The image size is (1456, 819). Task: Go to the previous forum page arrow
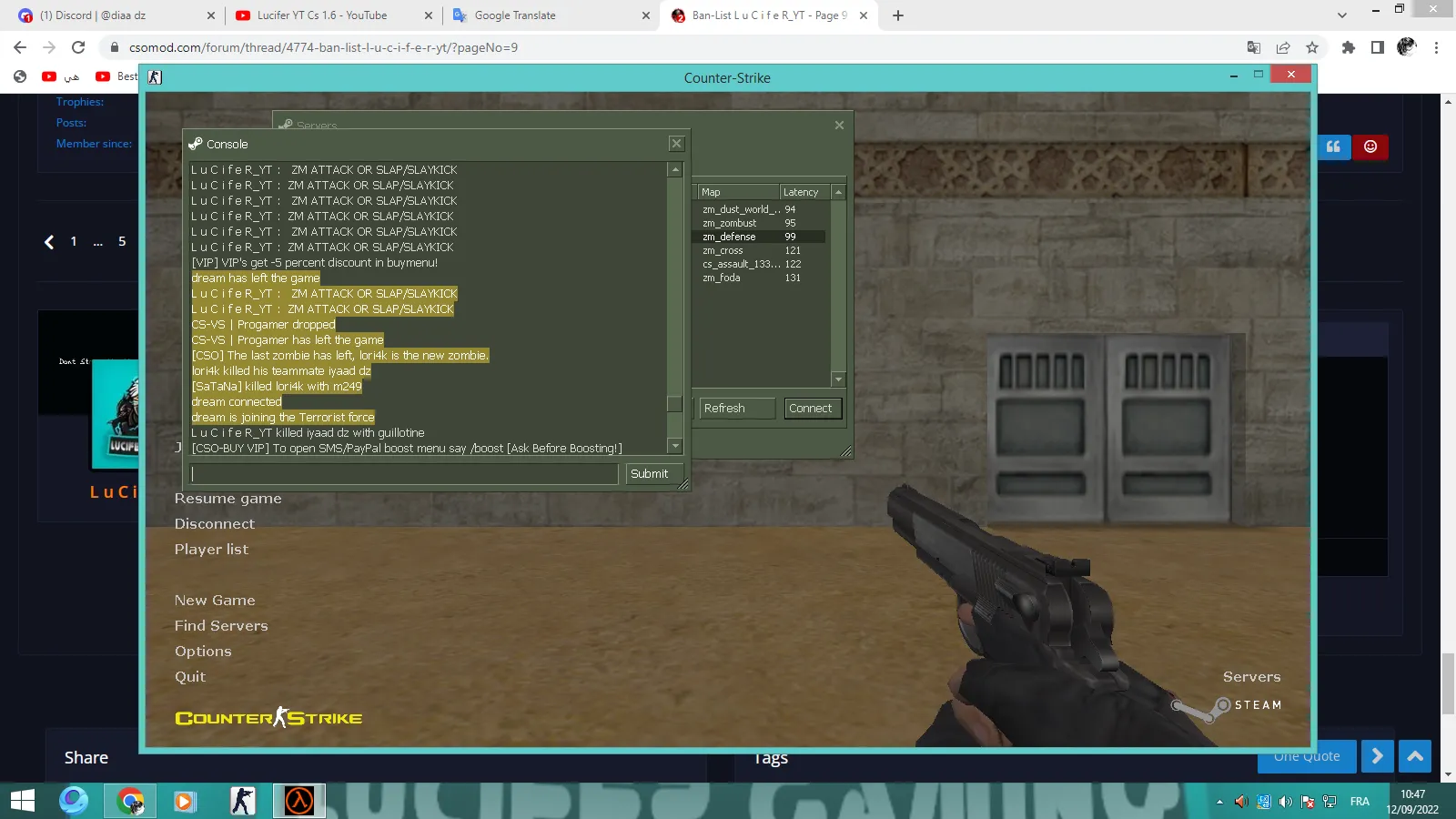(49, 242)
